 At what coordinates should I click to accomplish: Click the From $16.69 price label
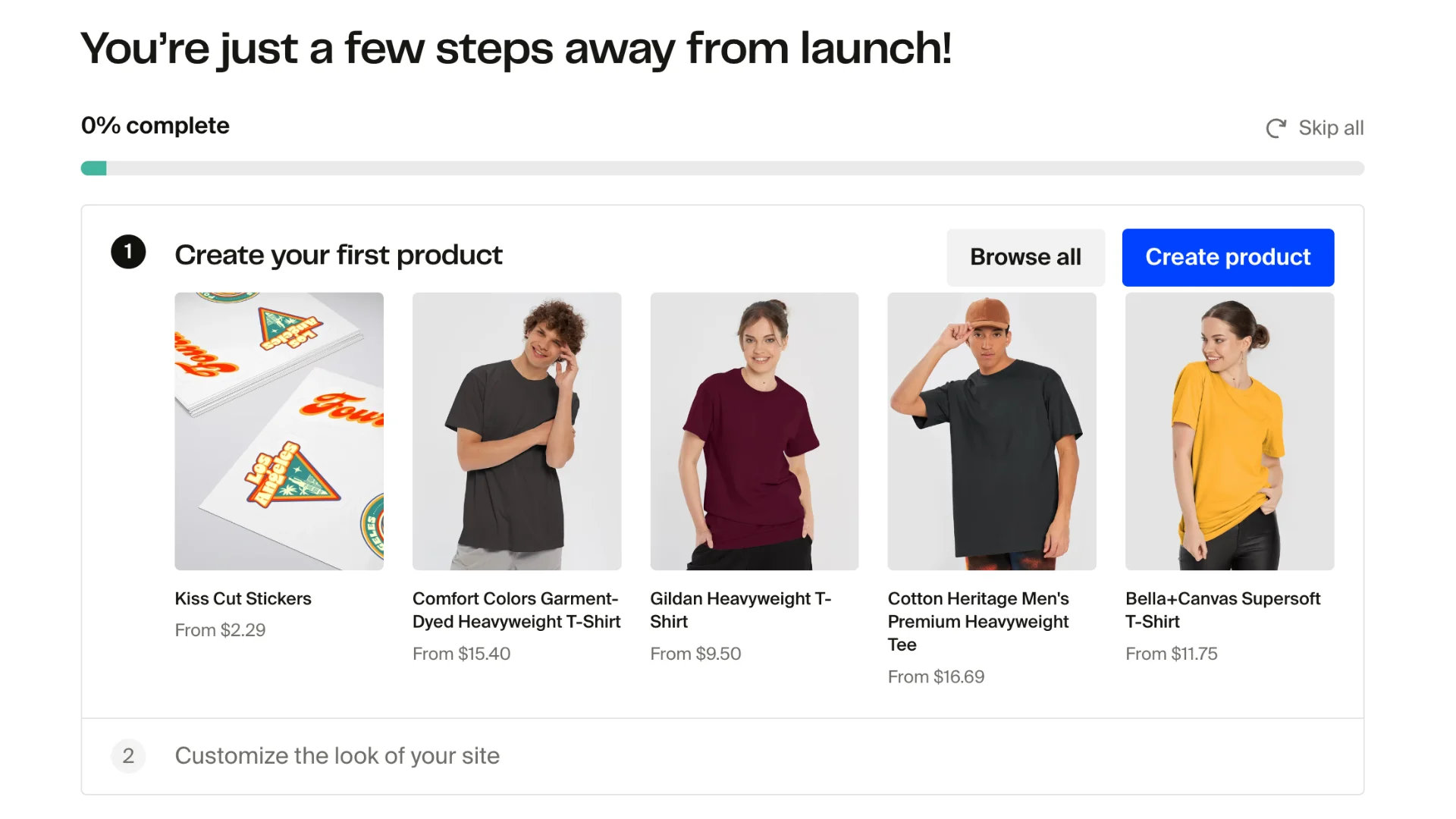[936, 677]
